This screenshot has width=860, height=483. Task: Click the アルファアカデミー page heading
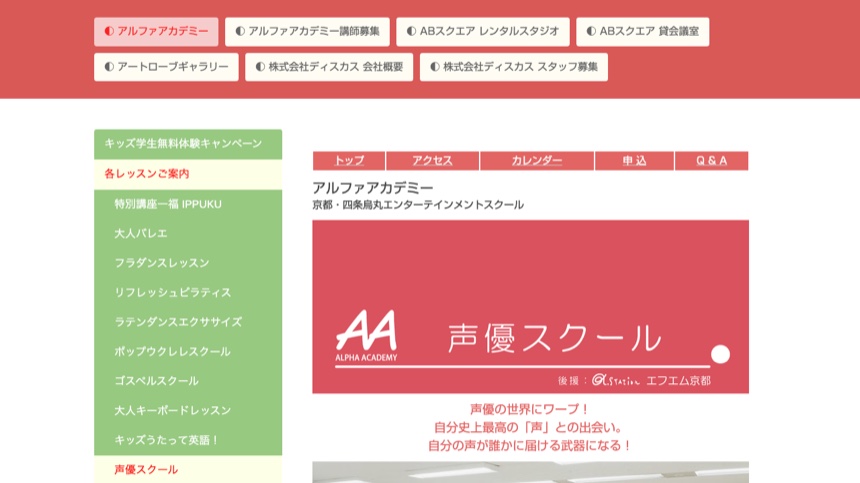click(x=373, y=188)
